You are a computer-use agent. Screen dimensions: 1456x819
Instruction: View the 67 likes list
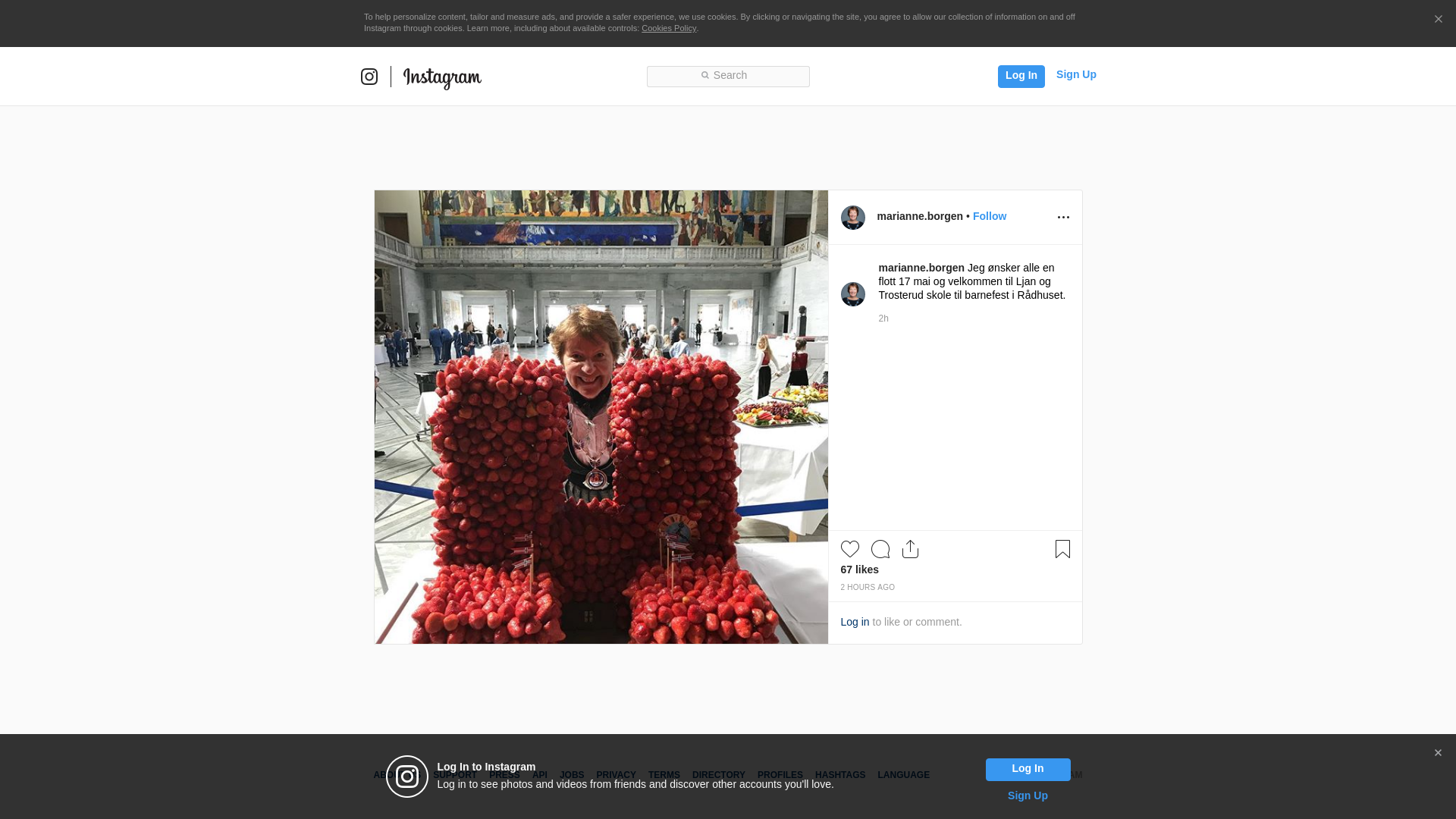point(860,570)
